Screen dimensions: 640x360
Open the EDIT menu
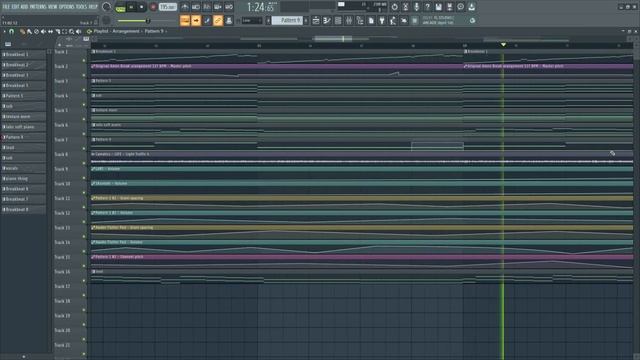(x=15, y=7)
